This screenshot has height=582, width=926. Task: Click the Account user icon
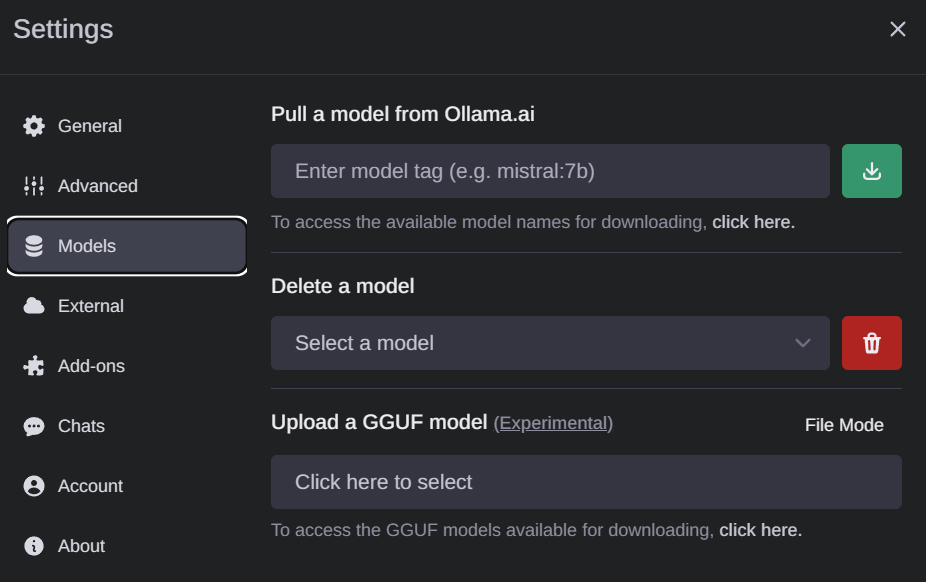[34, 486]
